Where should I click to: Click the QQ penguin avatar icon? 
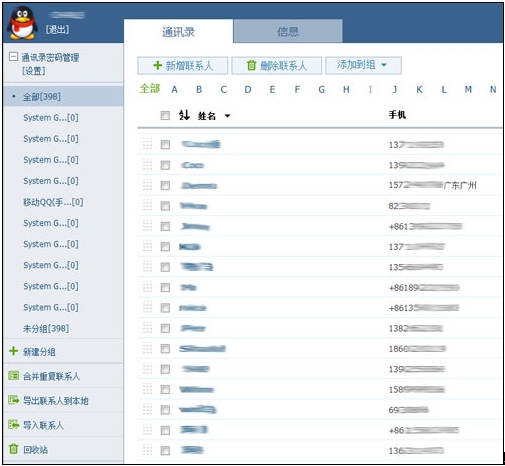pos(22,23)
